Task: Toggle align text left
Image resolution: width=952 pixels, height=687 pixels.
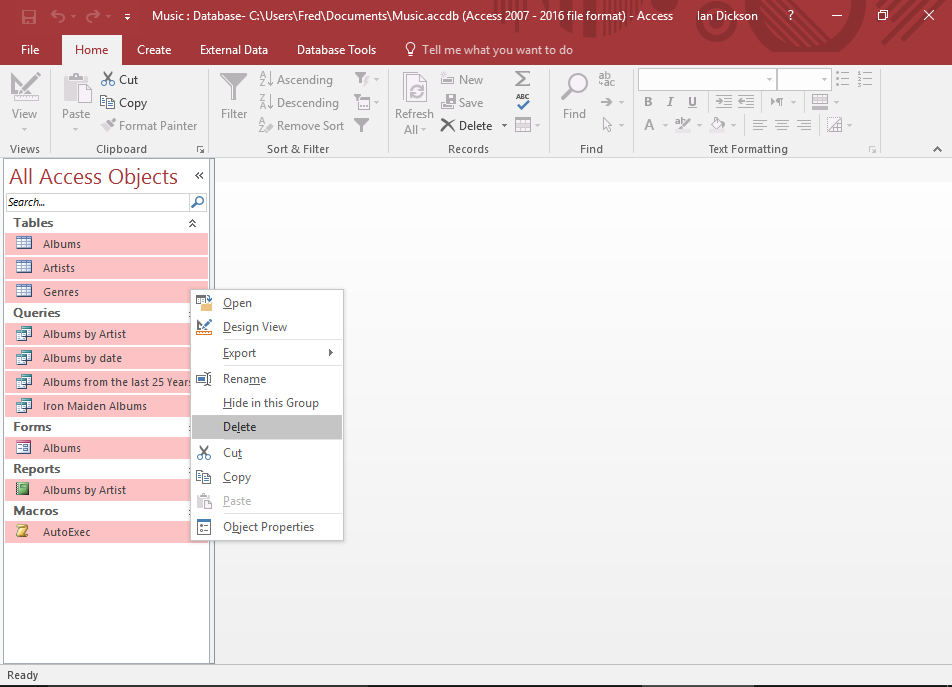Action: click(760, 125)
